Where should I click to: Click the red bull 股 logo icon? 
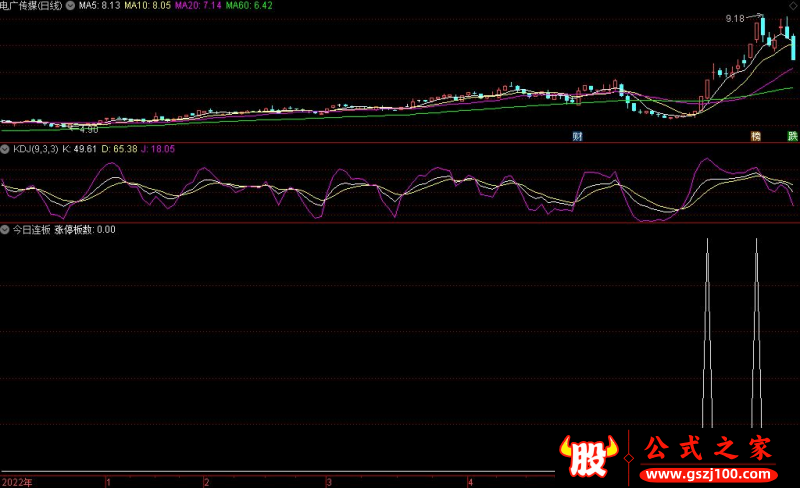tap(590, 458)
